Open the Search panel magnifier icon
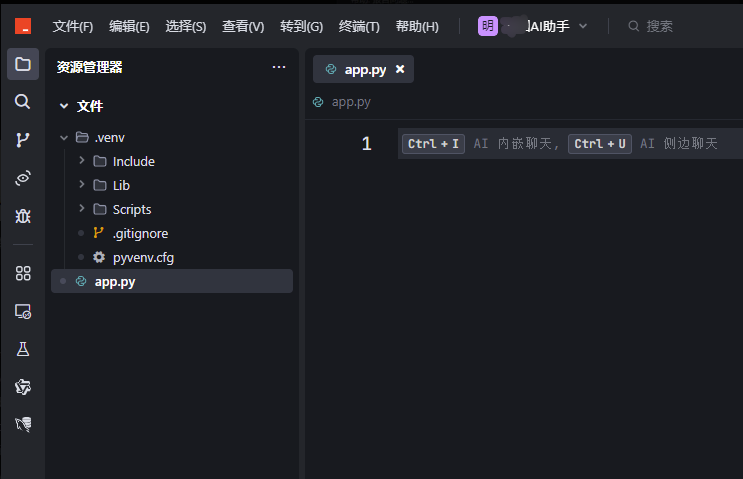 pyautogui.click(x=22, y=101)
